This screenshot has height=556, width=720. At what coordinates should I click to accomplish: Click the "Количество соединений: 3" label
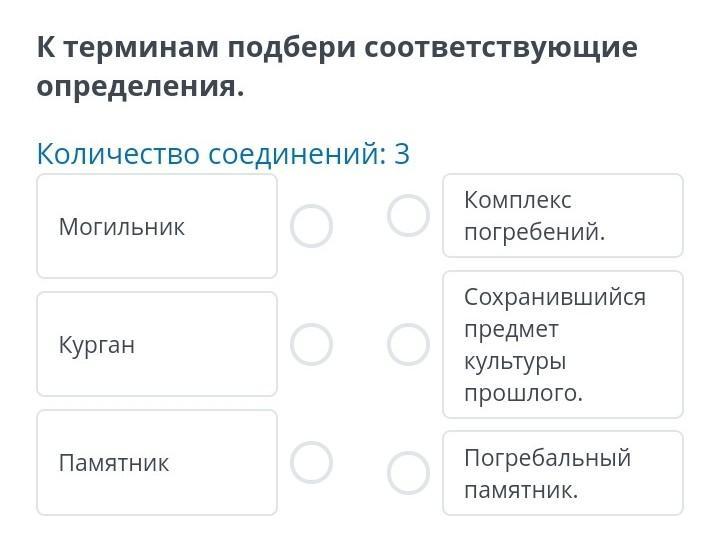tap(223, 154)
